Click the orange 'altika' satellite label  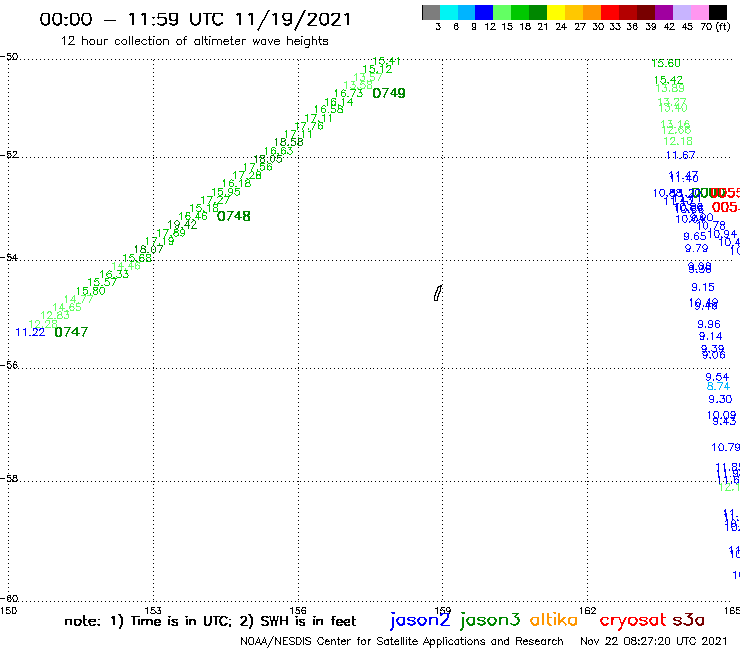pos(554,620)
